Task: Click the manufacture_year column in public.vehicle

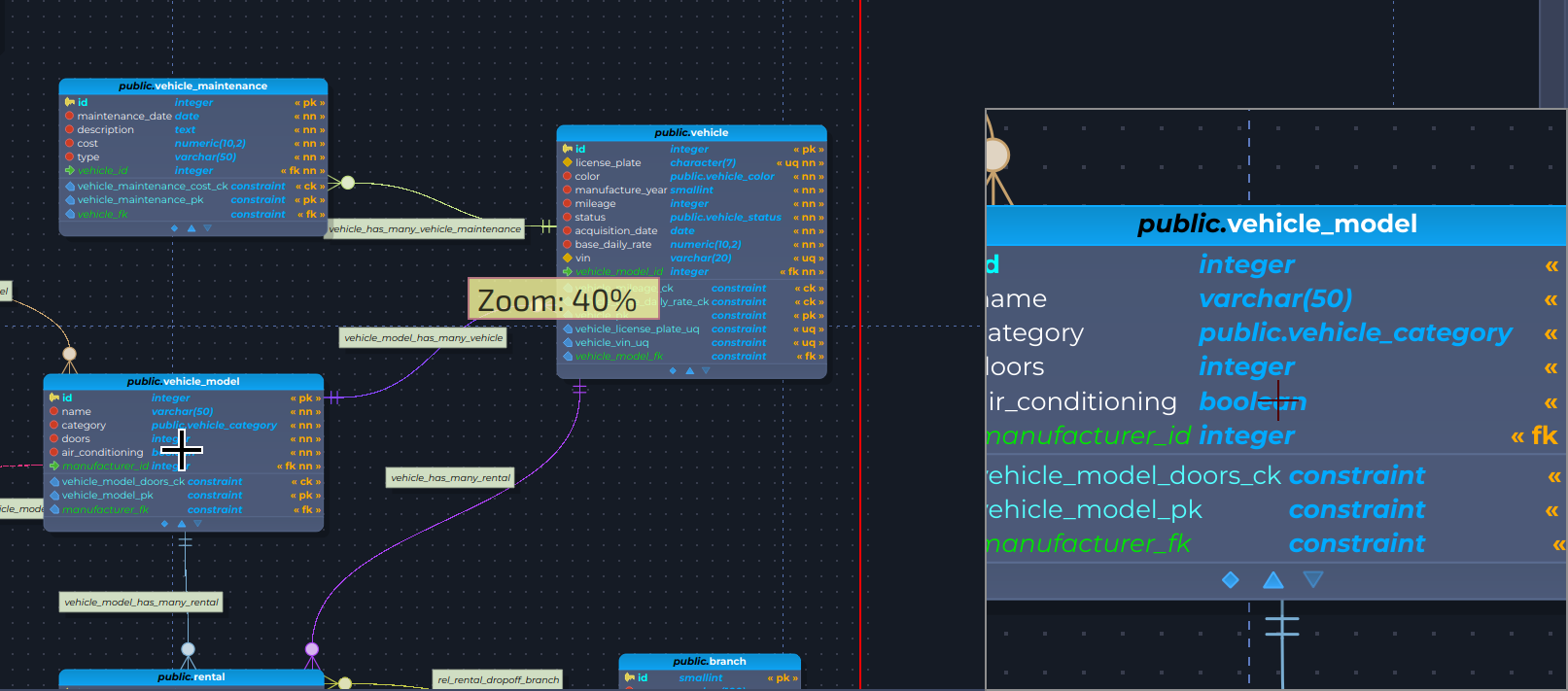Action: pos(691,190)
